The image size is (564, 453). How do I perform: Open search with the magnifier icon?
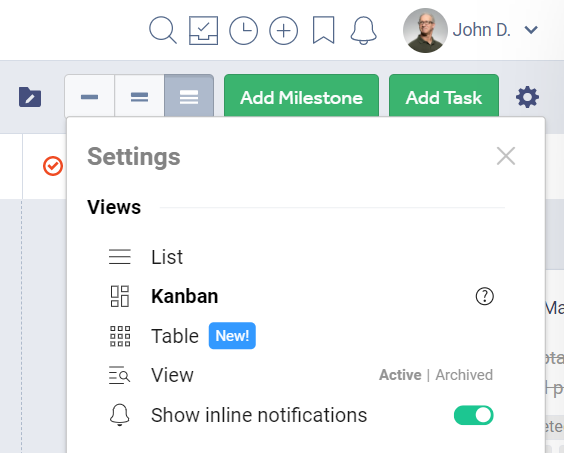point(163,30)
